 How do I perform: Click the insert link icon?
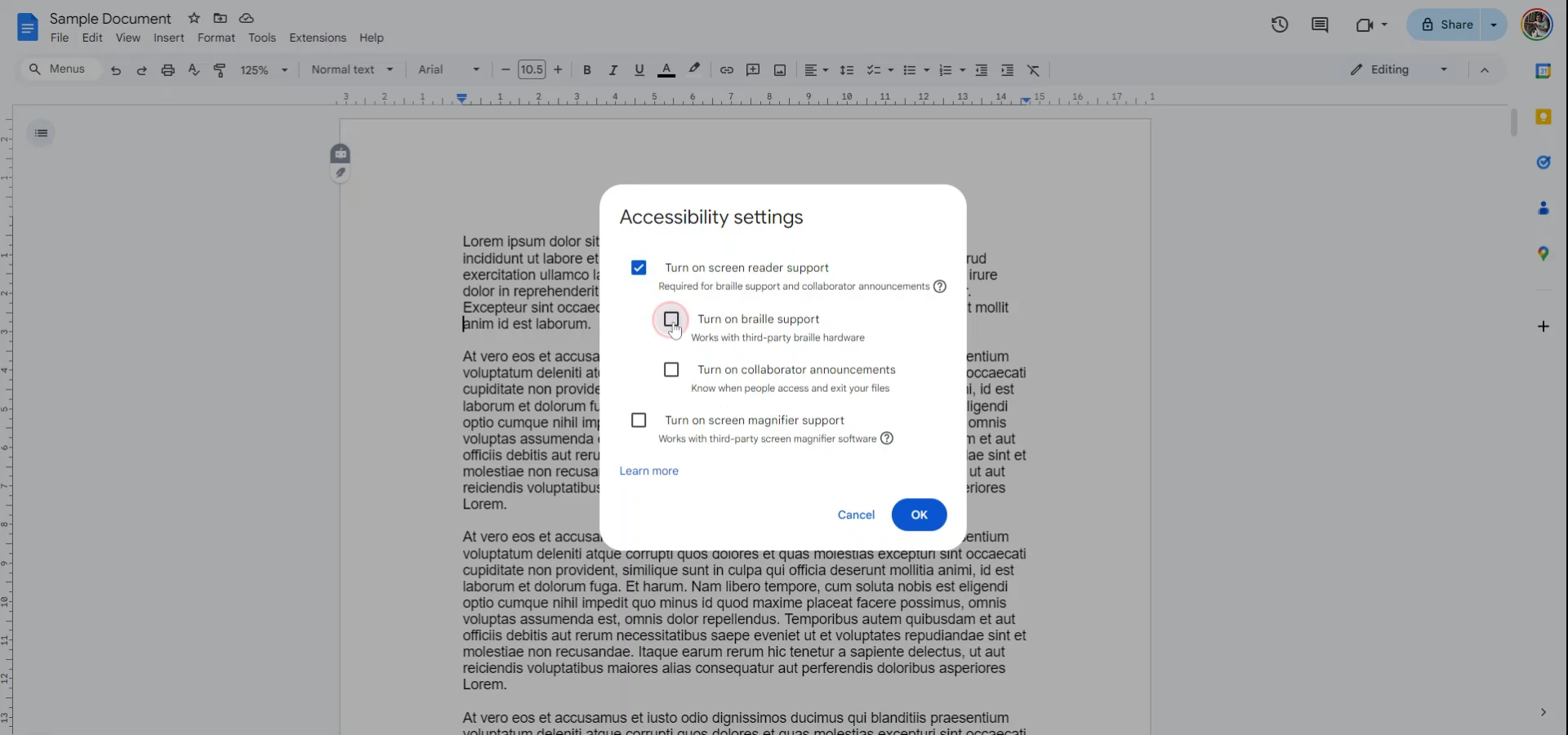pyautogui.click(x=726, y=70)
